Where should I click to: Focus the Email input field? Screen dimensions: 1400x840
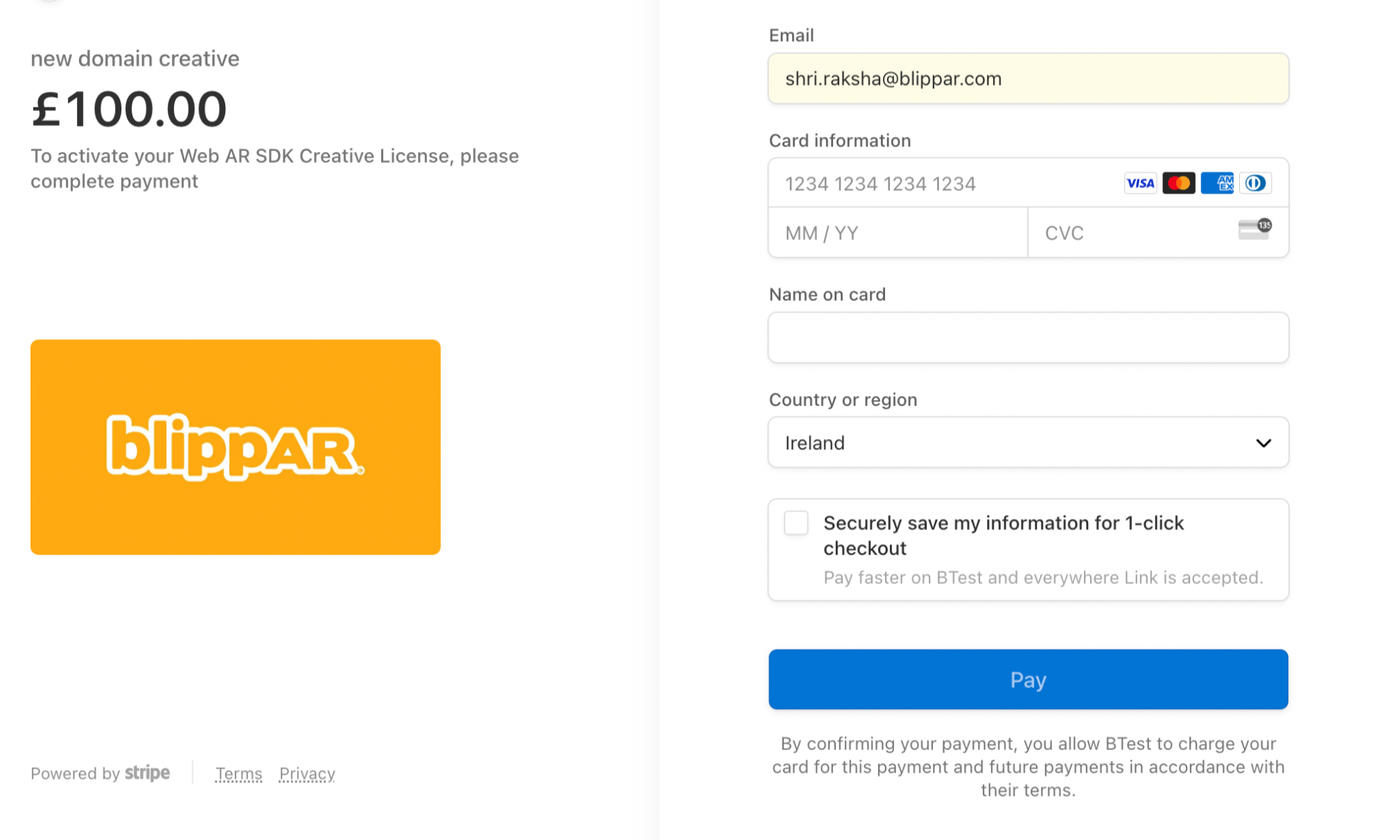(1028, 79)
